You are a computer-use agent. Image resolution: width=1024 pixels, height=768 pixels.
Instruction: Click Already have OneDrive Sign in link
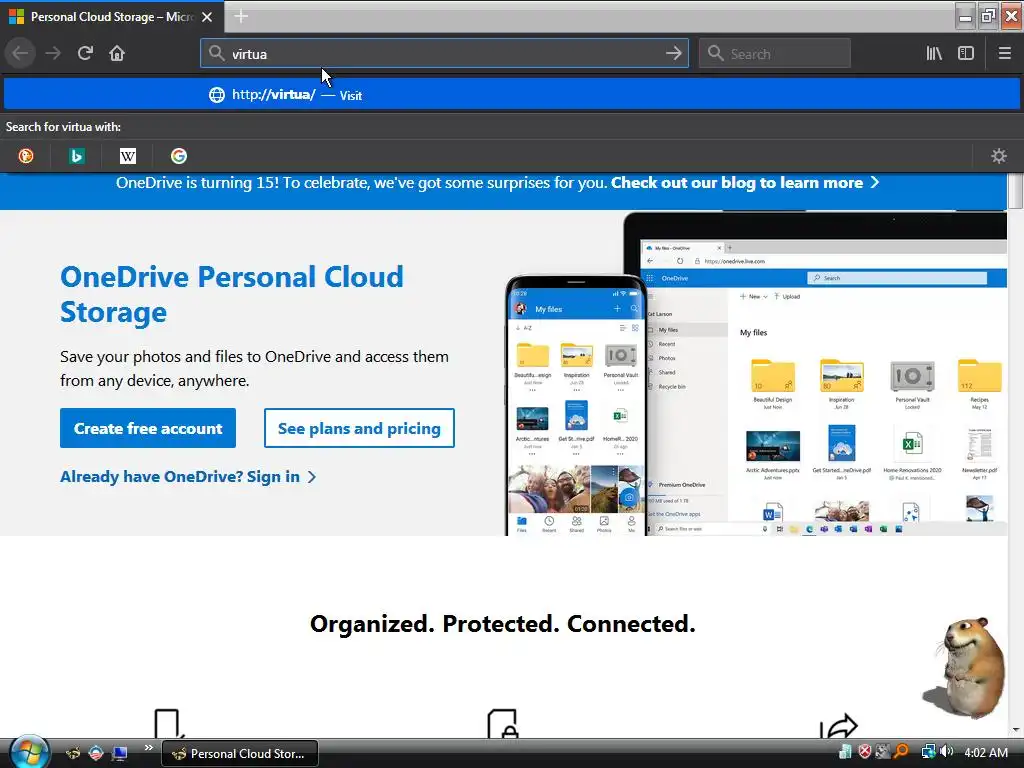[188, 477]
